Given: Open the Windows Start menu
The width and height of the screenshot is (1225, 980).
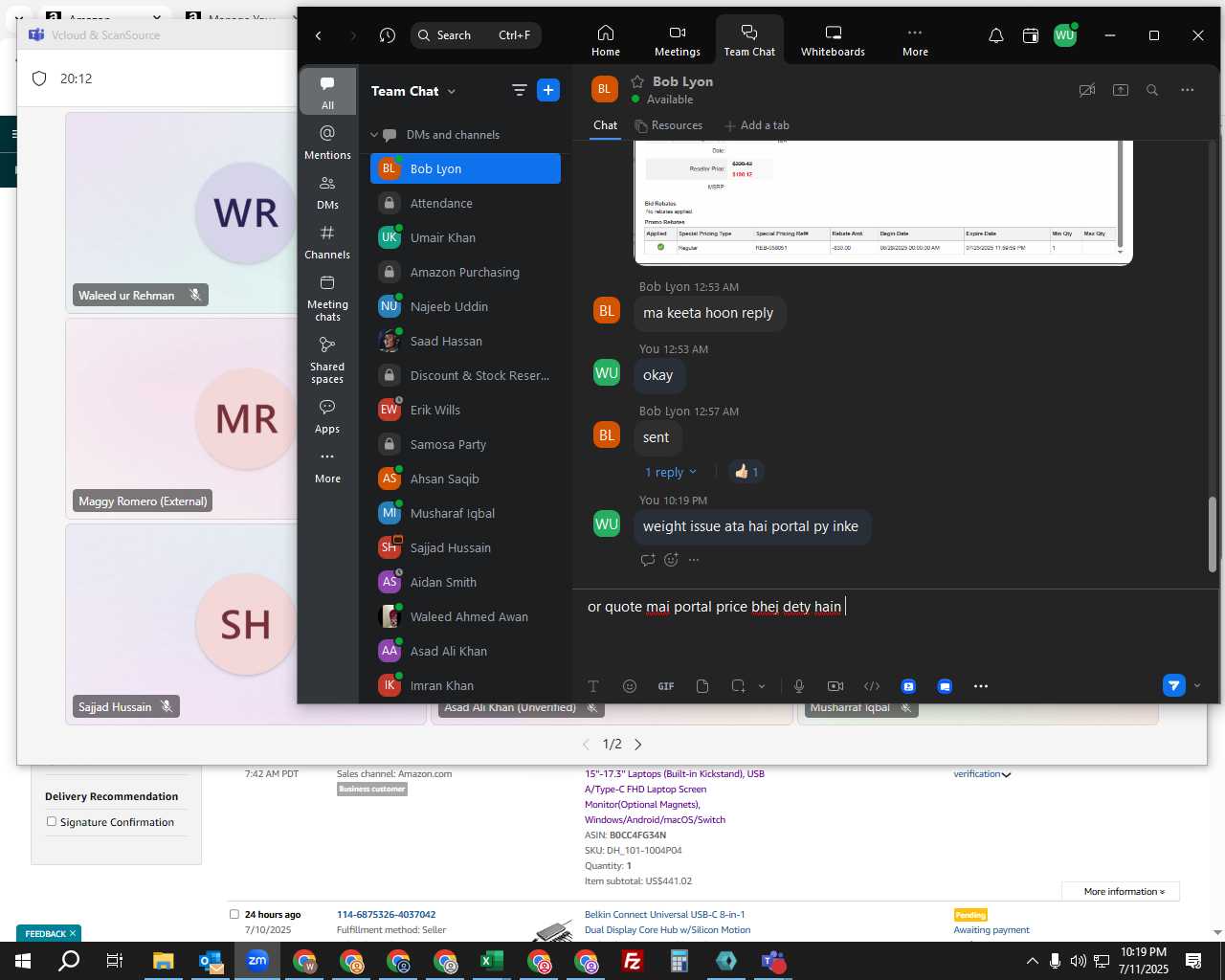Looking at the screenshot, I should point(22,961).
